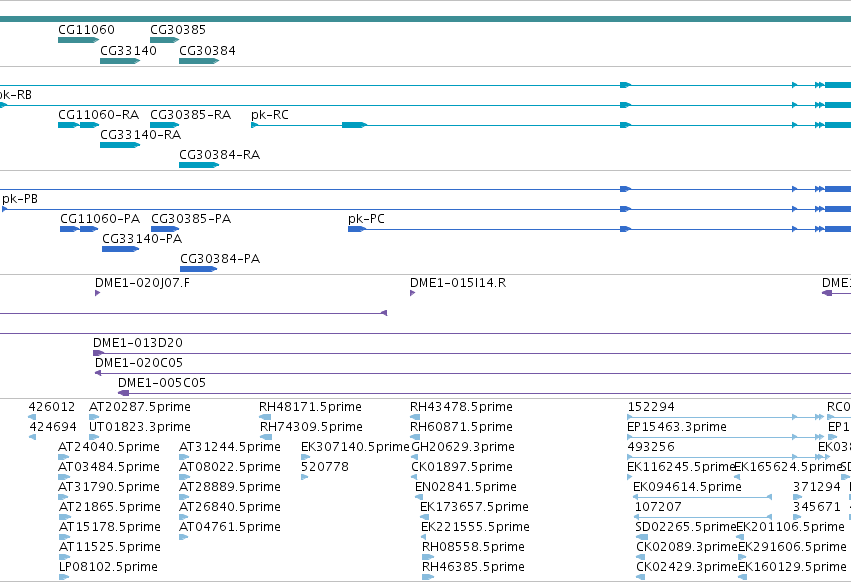851x582 pixels.
Task: Select AT26840.5prime EST
Action: pos(184,517)
